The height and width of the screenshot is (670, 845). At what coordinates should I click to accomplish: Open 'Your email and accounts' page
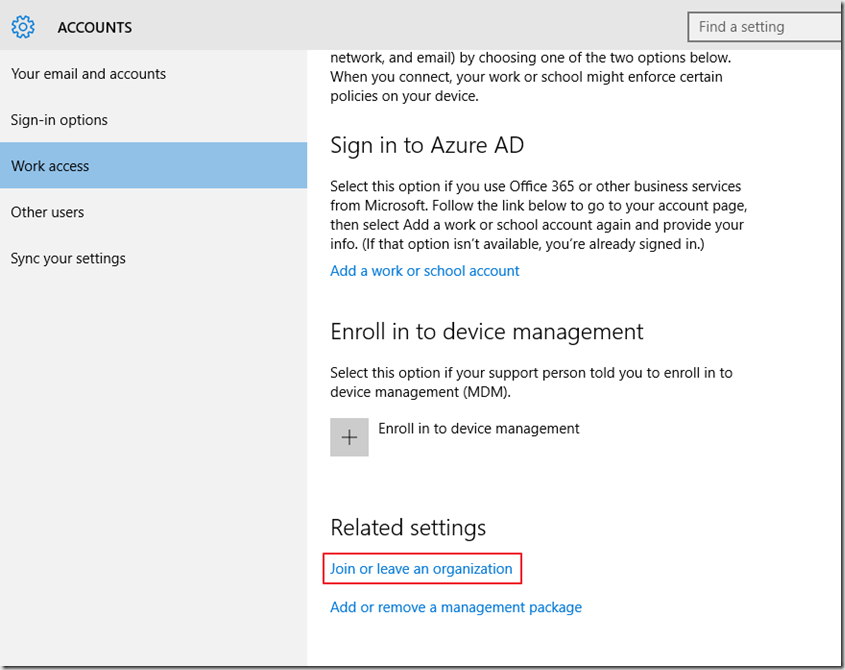[88, 74]
